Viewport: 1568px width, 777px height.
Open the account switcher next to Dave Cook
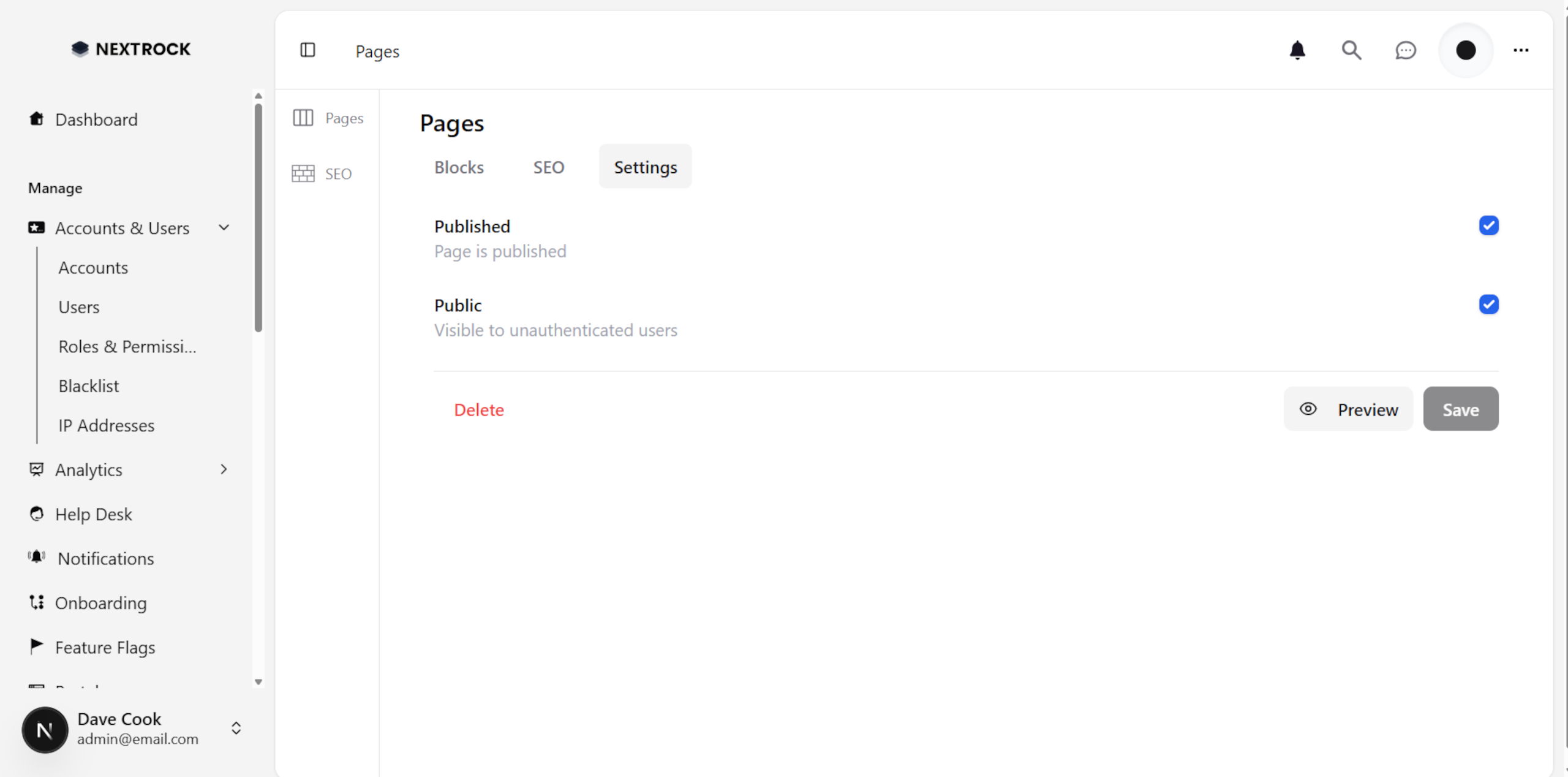236,729
